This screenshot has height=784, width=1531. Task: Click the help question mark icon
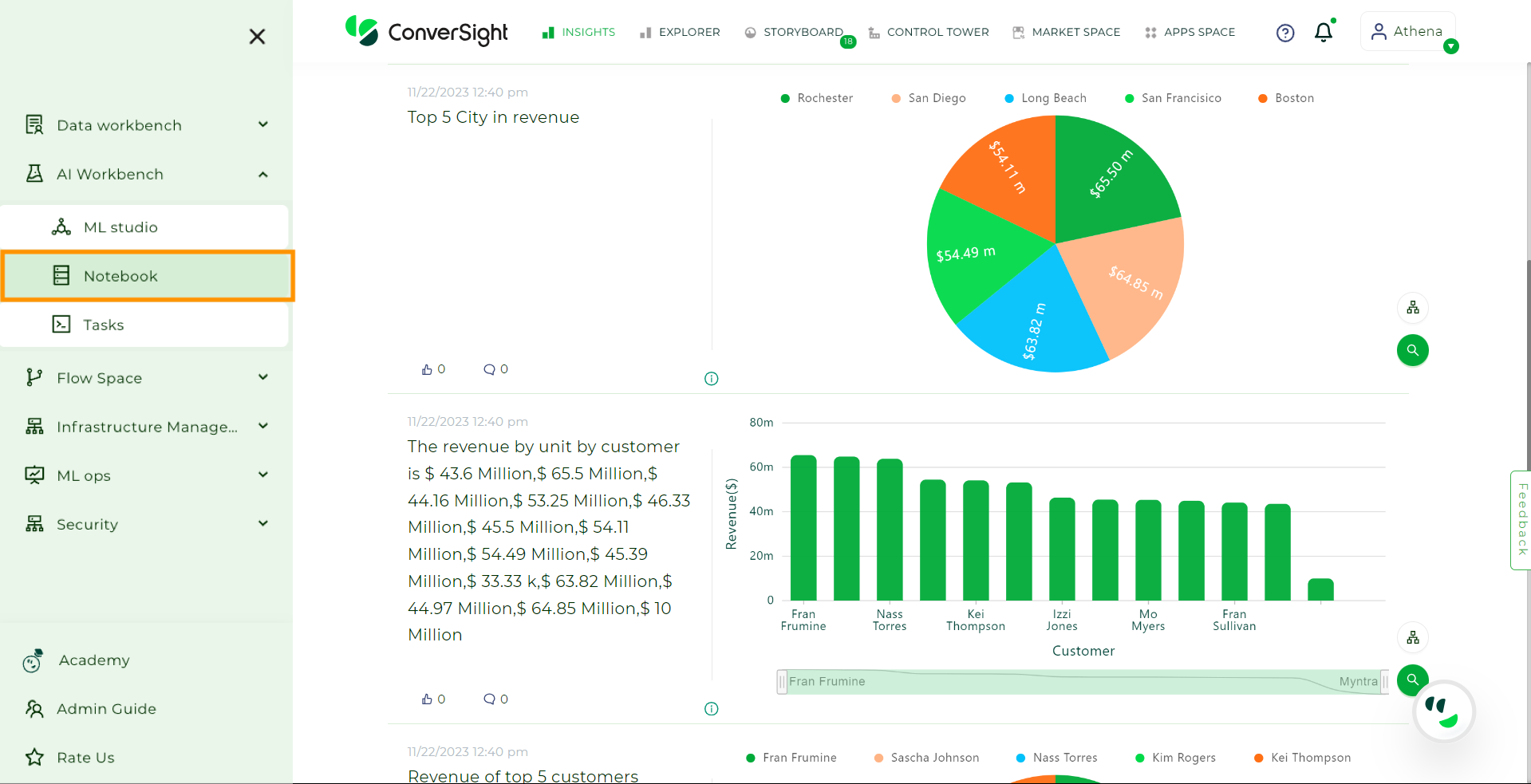point(1285,33)
